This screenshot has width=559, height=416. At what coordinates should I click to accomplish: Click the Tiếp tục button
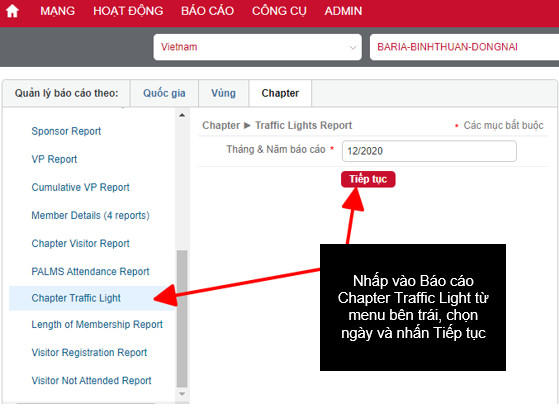[x=368, y=179]
